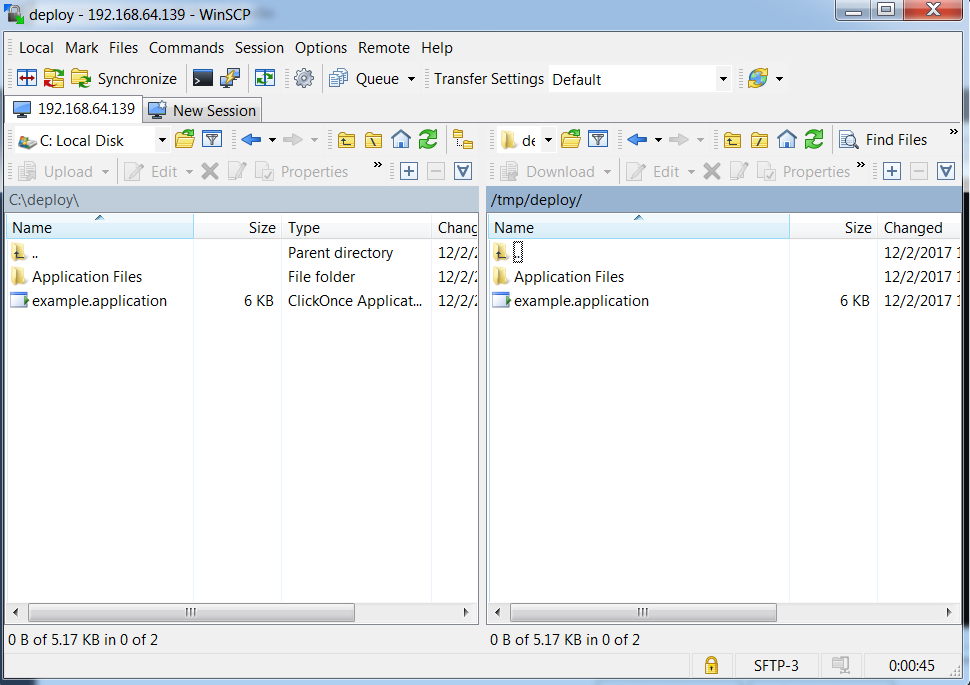The height and width of the screenshot is (685, 970).
Task: Click the local panel filter icon
Action: click(212, 139)
